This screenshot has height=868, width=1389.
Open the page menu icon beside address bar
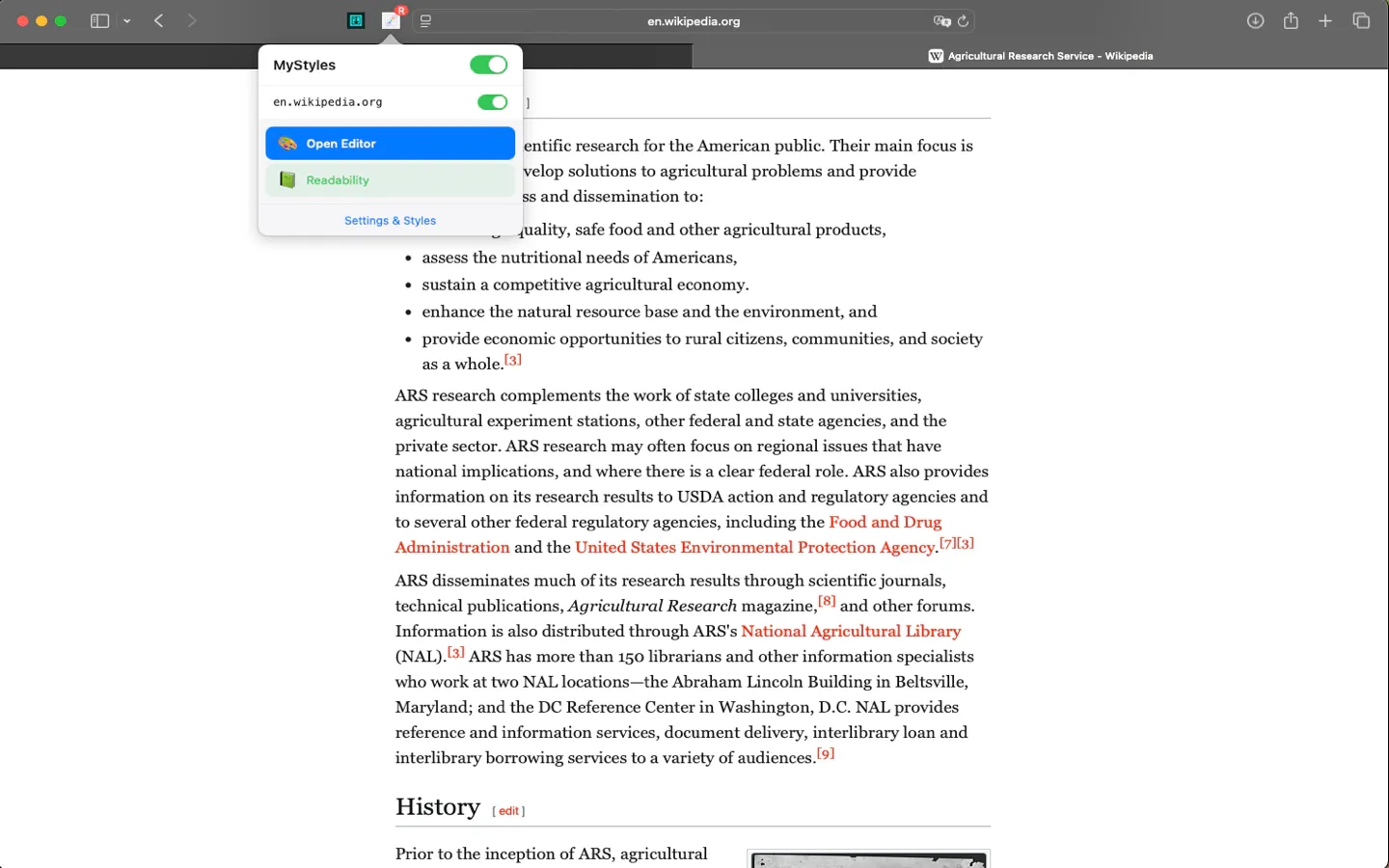click(x=425, y=20)
